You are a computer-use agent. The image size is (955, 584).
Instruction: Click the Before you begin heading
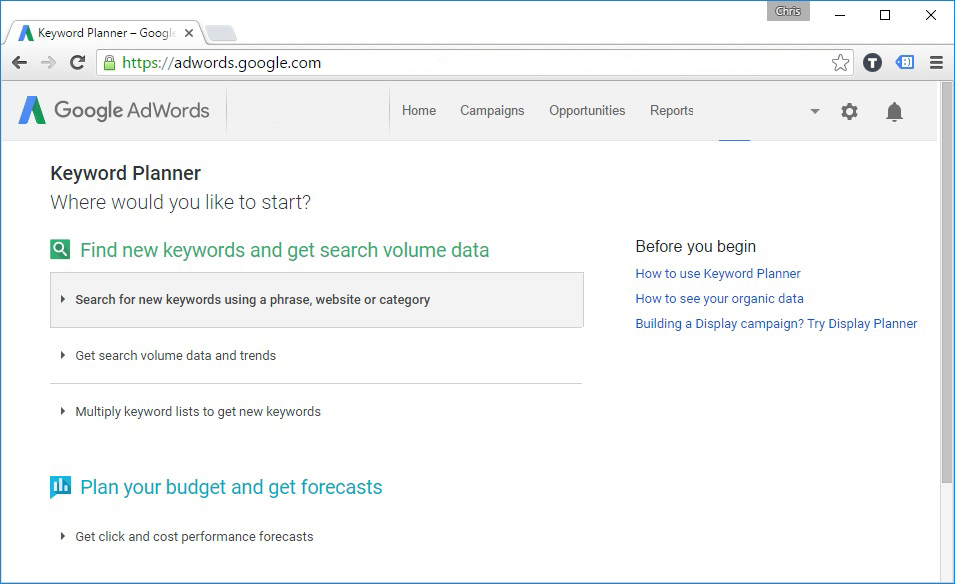pyautogui.click(x=696, y=246)
